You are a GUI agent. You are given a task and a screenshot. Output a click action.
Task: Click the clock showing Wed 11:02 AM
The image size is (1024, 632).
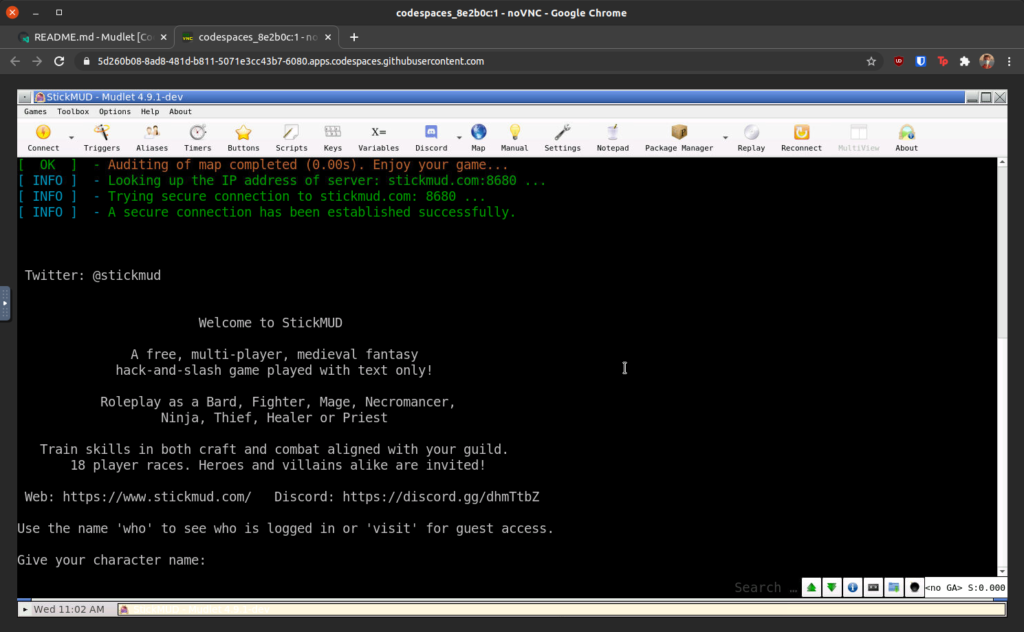69,609
